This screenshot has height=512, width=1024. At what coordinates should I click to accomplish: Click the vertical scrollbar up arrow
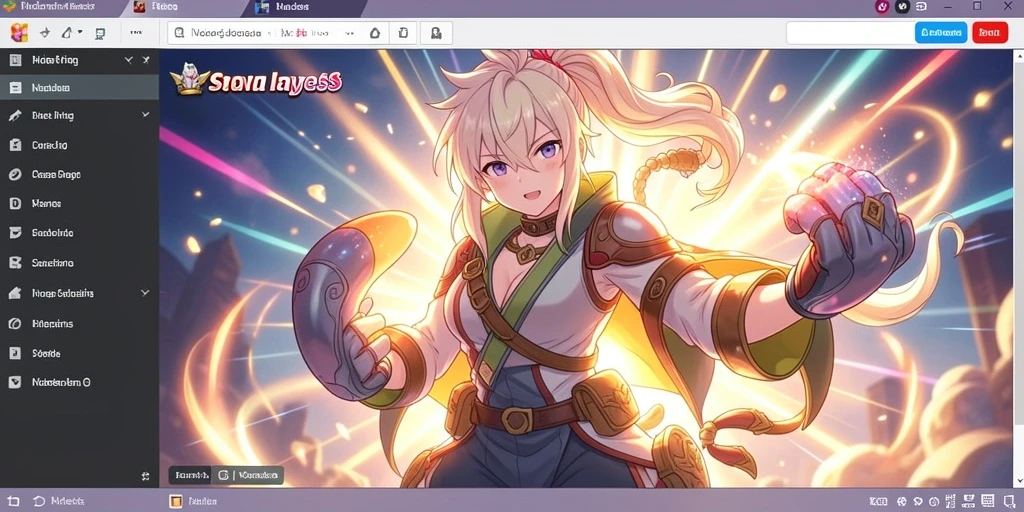[1019, 58]
